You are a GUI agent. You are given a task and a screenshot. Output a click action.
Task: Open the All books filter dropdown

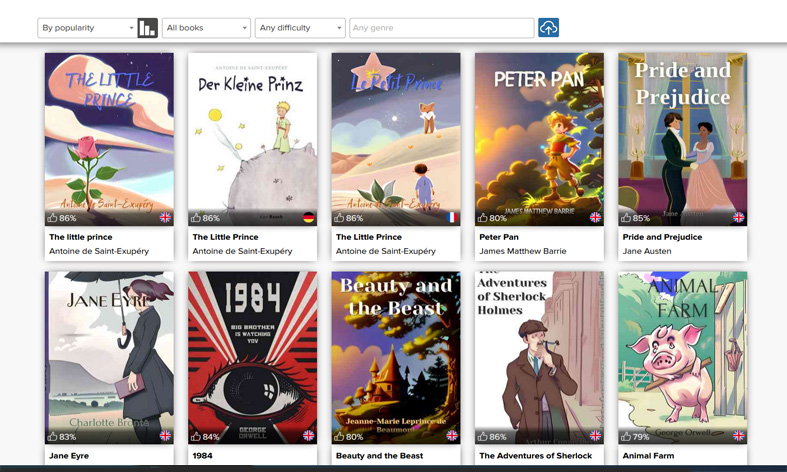pyautogui.click(x=206, y=28)
